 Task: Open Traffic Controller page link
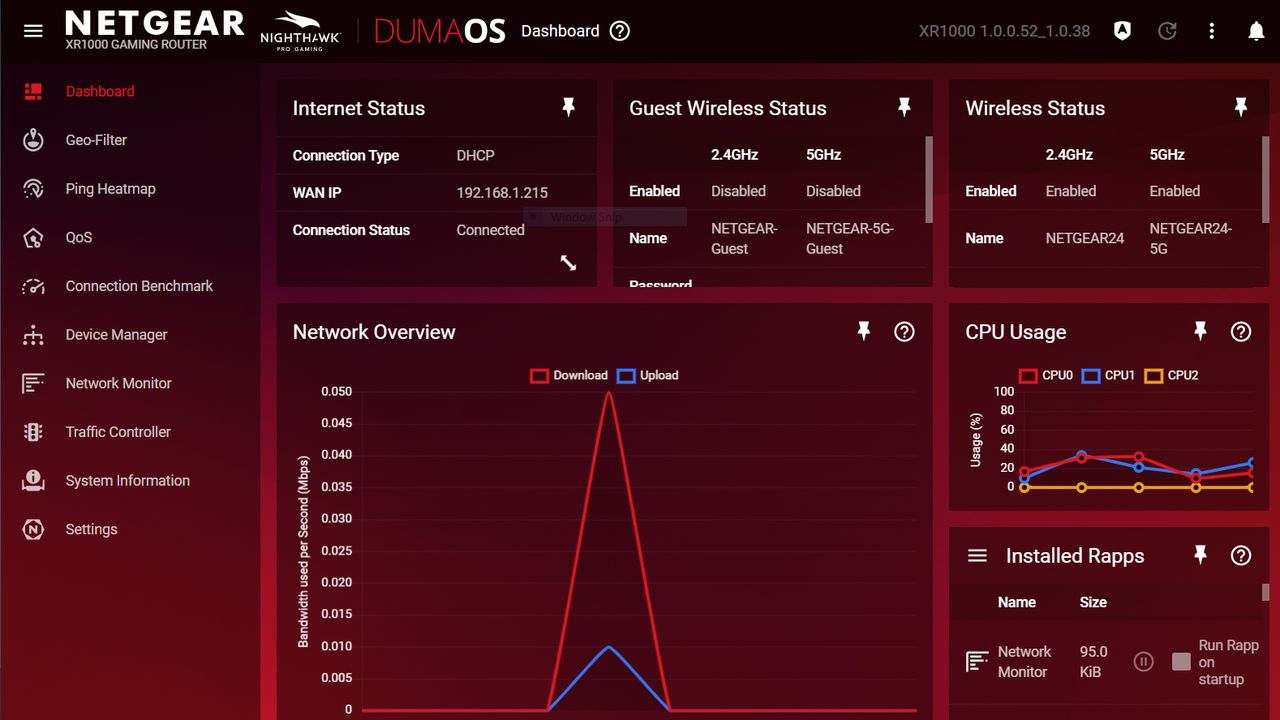118,432
